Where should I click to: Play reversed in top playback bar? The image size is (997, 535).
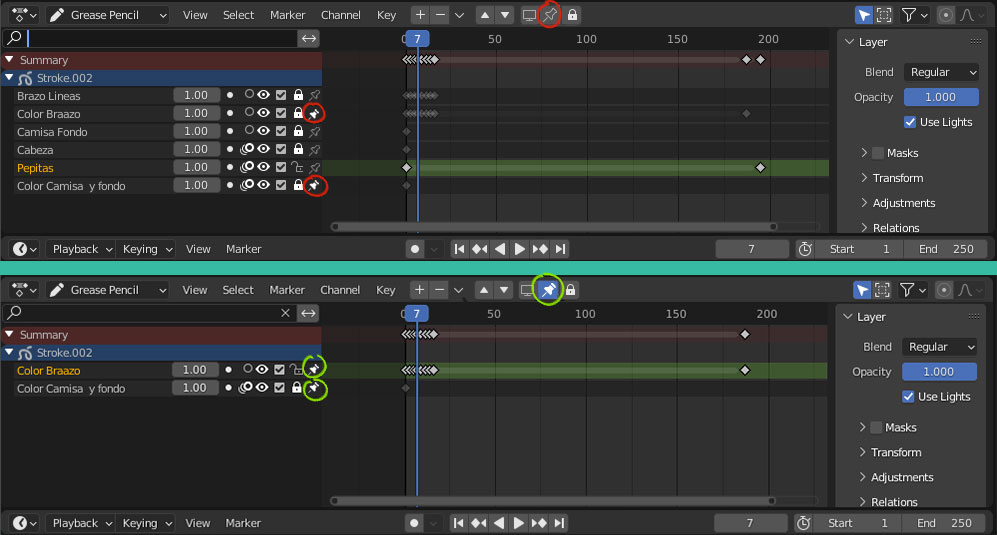500,249
